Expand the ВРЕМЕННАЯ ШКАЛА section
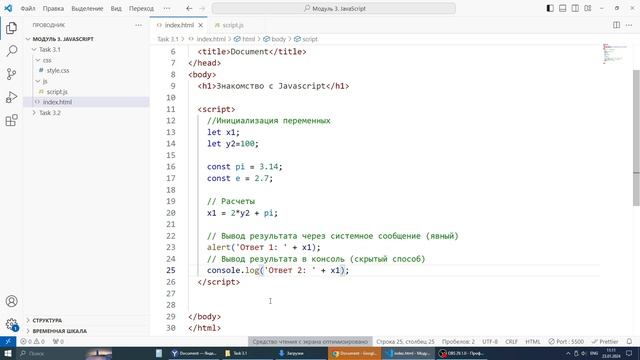Image resolution: width=640 pixels, height=360 pixels. tap(60, 331)
